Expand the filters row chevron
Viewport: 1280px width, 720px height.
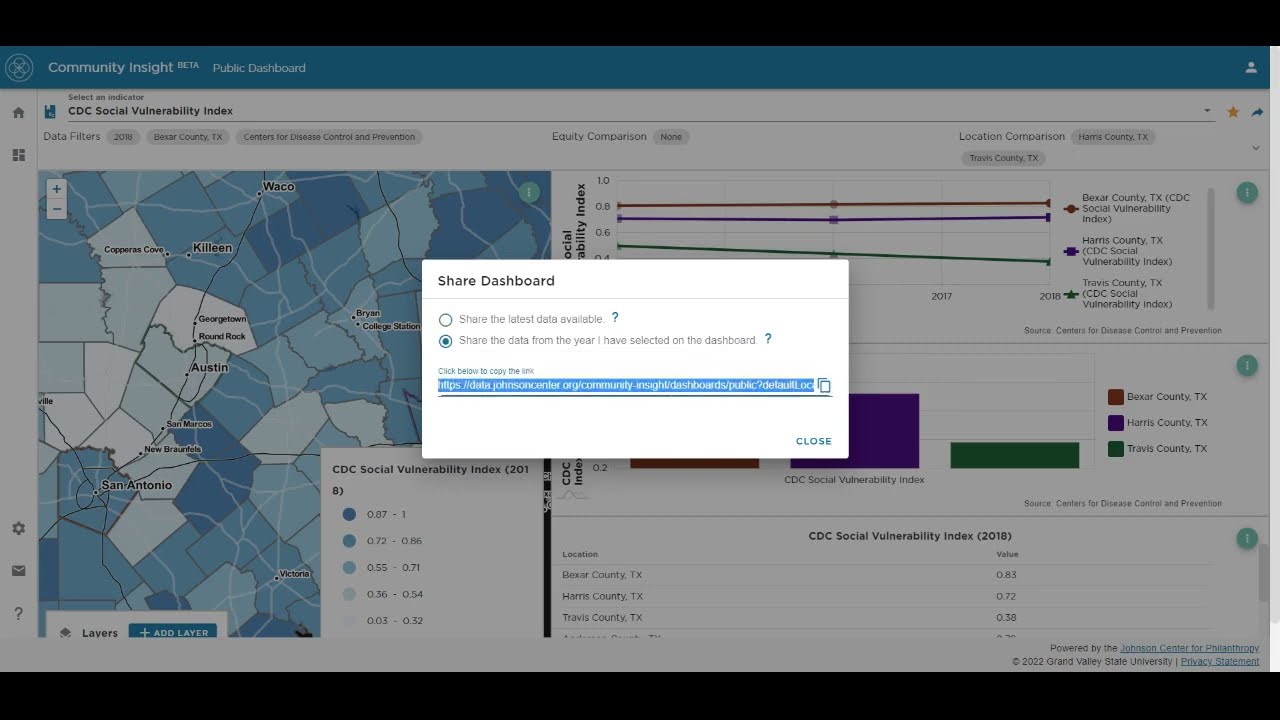tap(1256, 148)
